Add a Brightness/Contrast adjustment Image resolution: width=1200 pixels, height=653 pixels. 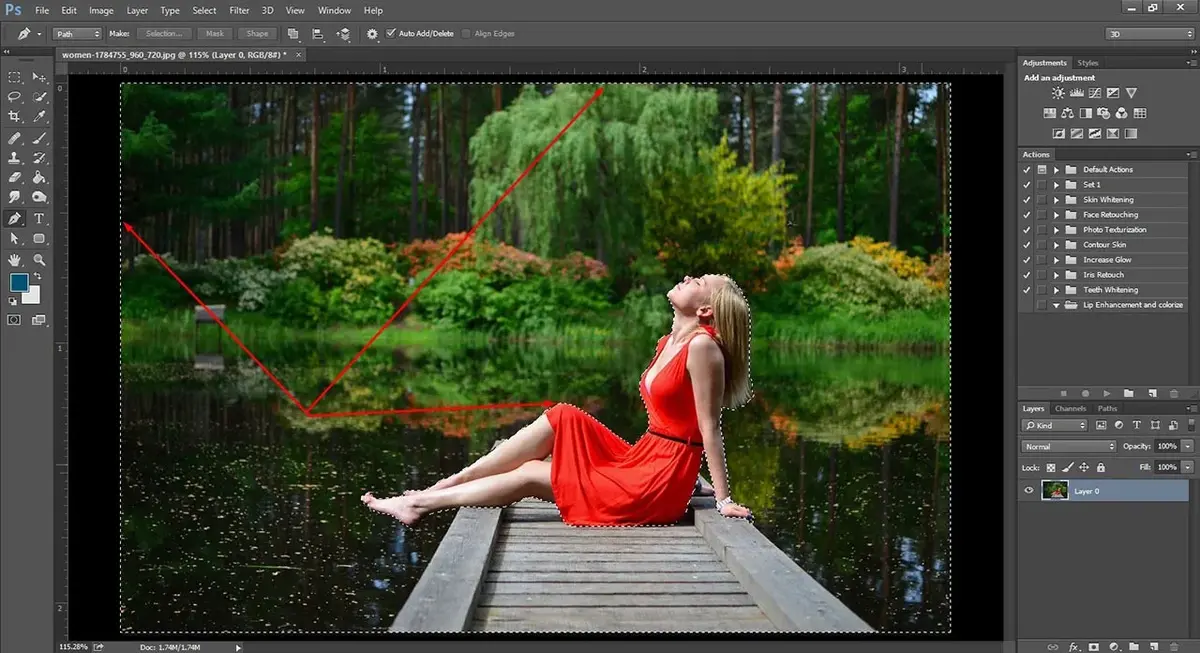1058,95
